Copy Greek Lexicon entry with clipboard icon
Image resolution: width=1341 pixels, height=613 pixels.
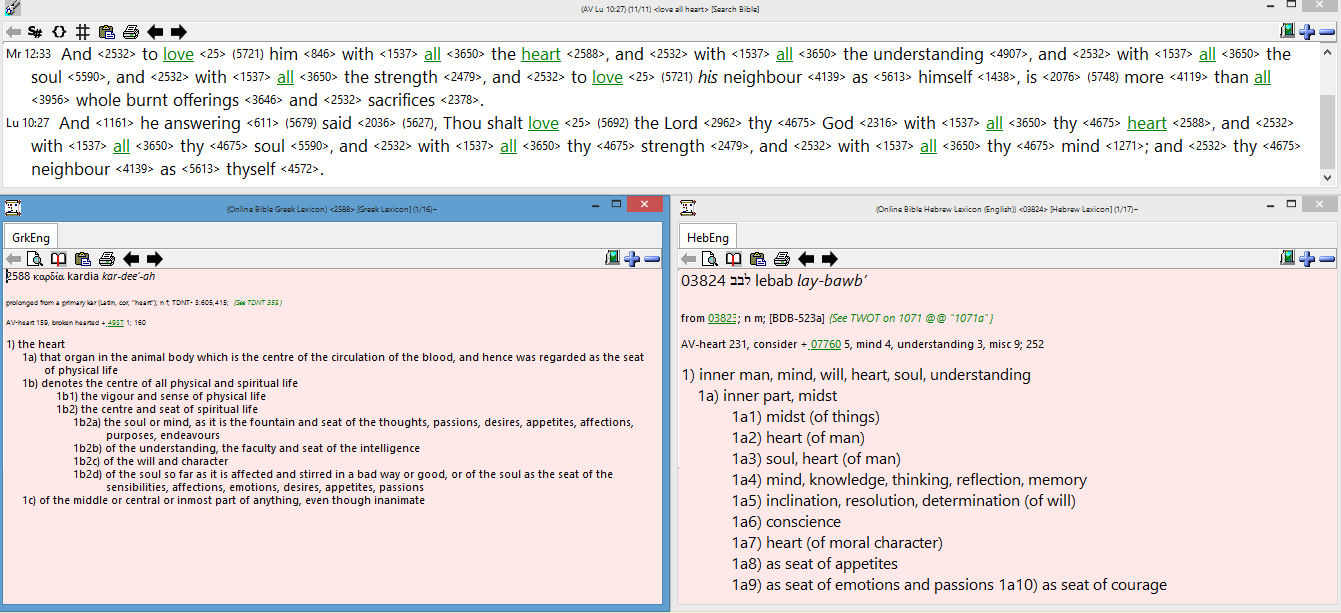(83, 259)
